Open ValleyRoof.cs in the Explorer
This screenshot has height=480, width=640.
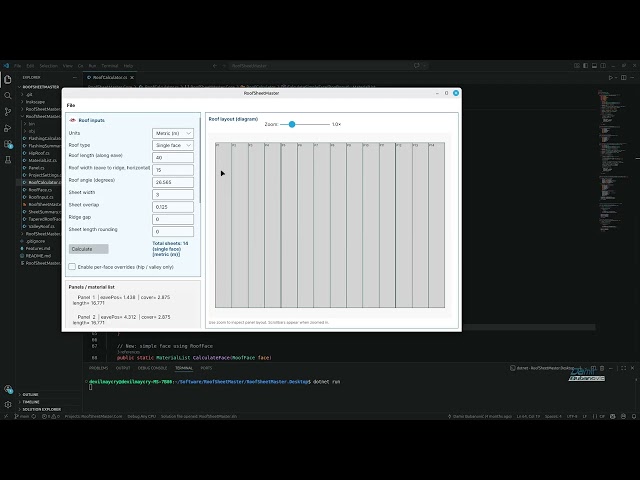click(41, 226)
